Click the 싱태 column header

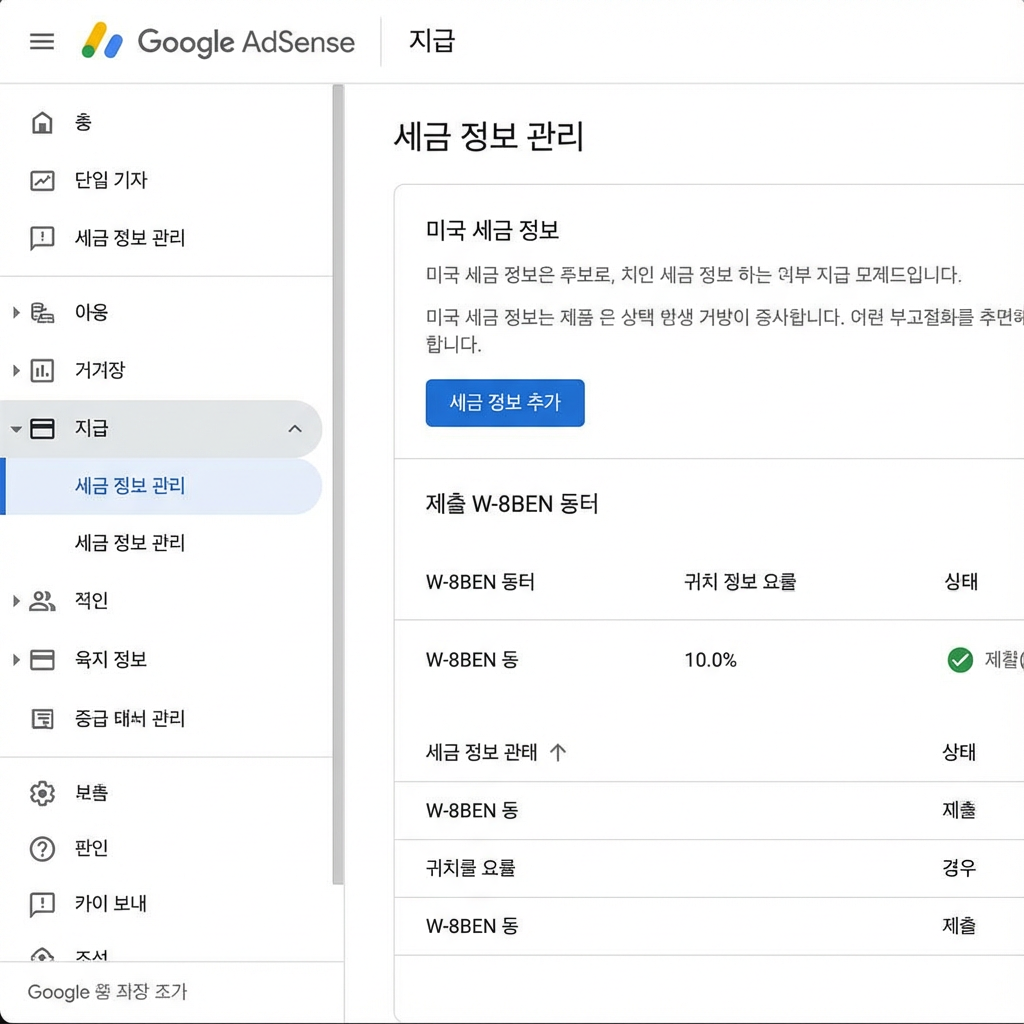click(961, 582)
